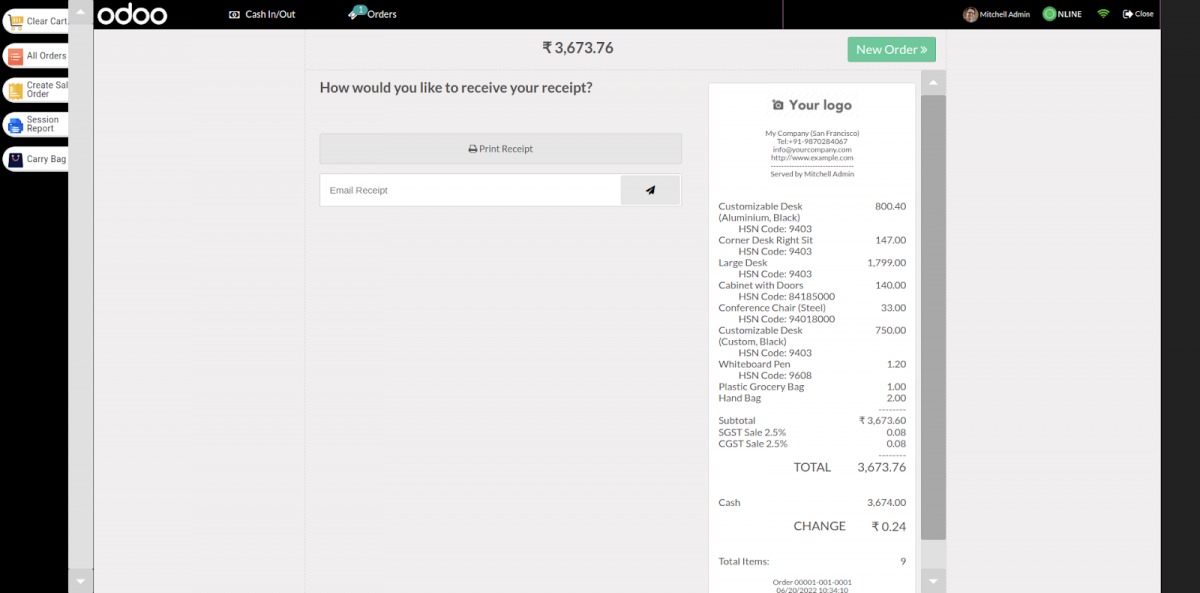Click the green WiFi status icon

[1103, 14]
